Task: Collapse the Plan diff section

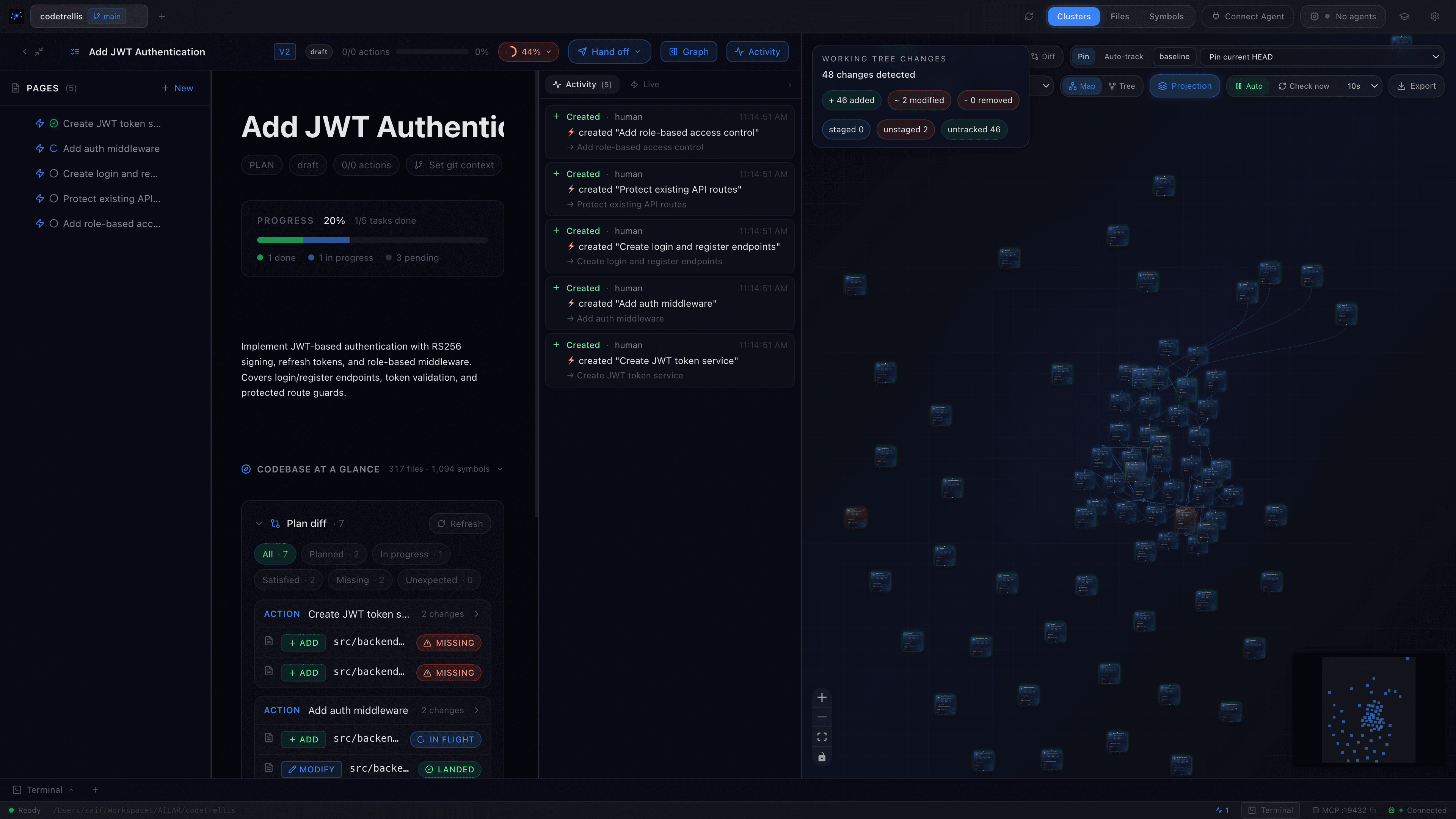Action: (x=259, y=523)
